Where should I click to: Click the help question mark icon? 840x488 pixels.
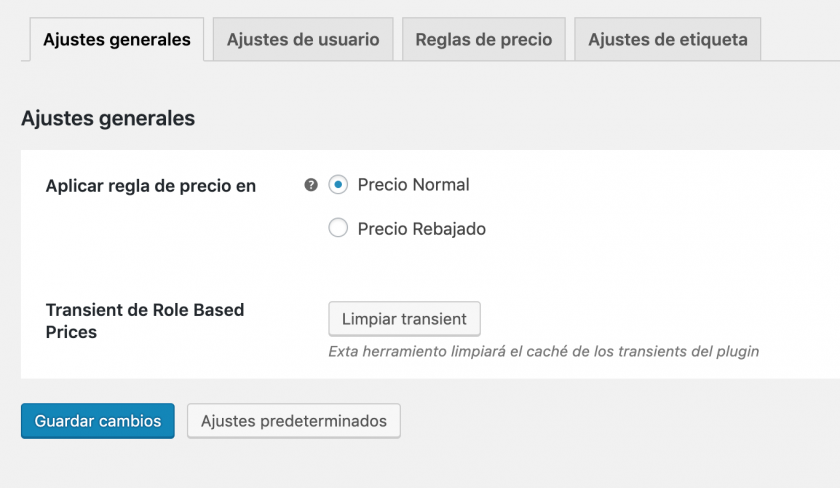311,185
